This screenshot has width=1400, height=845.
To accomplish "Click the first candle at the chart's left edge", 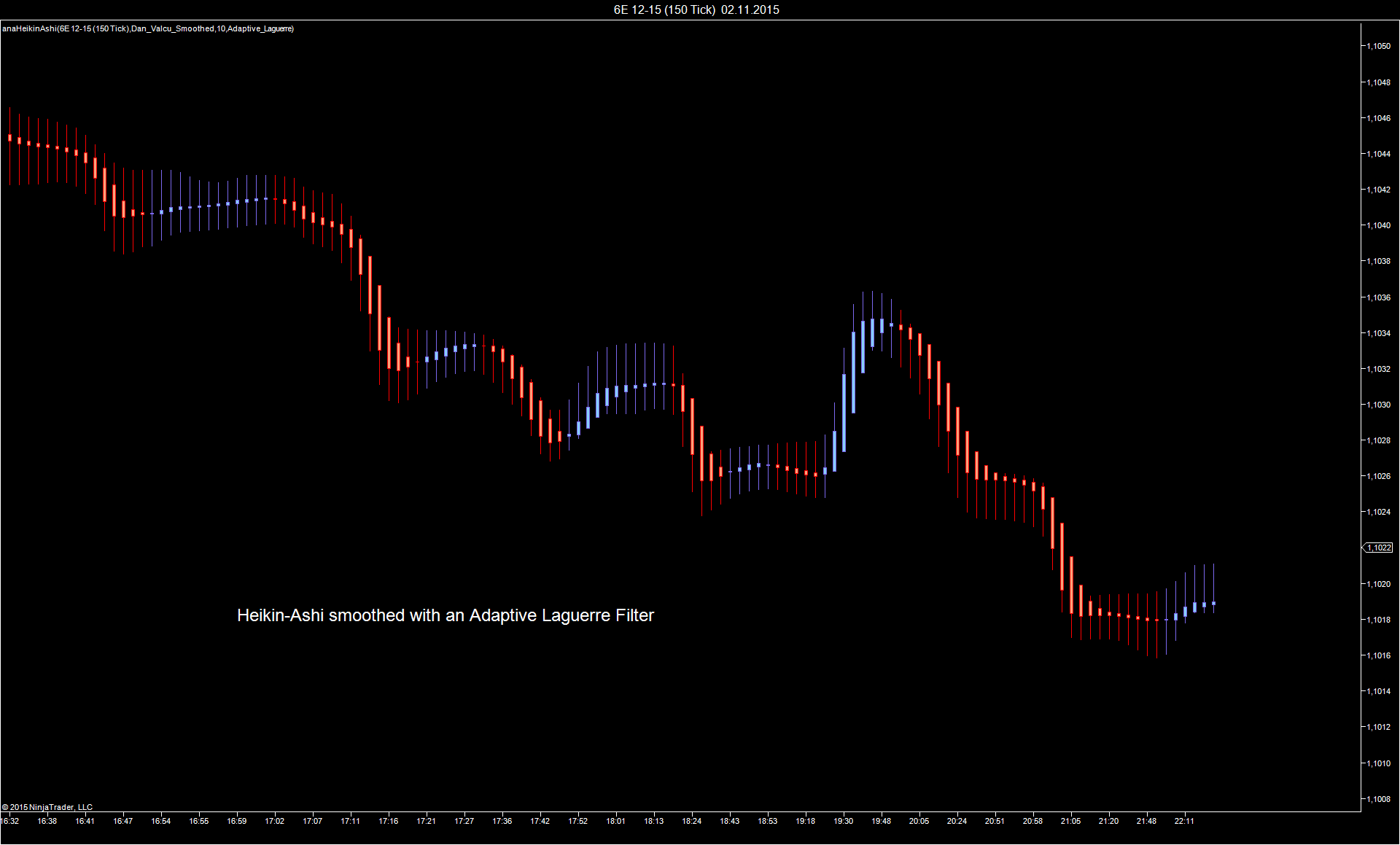I will point(9,137).
